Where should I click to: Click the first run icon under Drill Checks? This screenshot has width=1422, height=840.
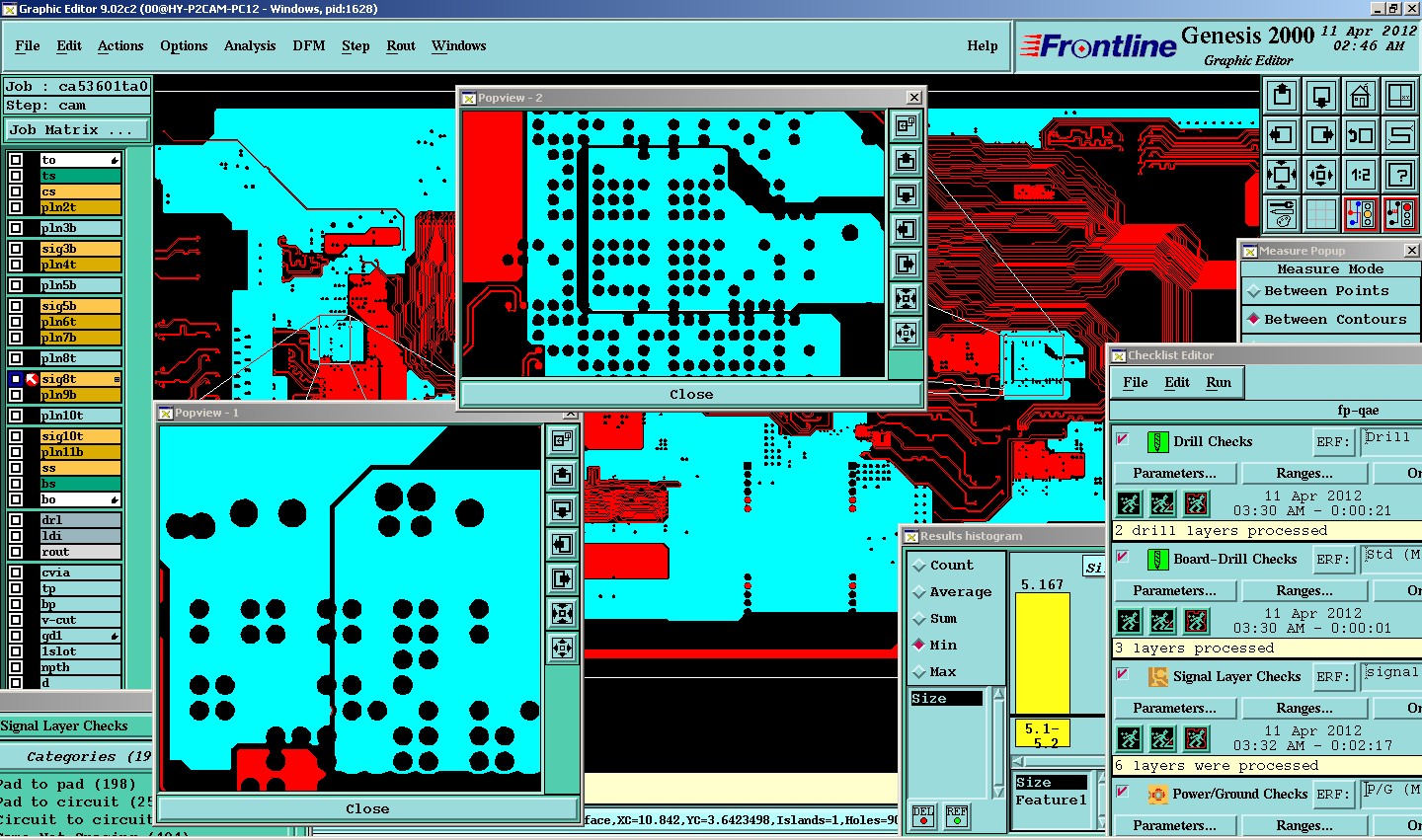[x=1129, y=503]
